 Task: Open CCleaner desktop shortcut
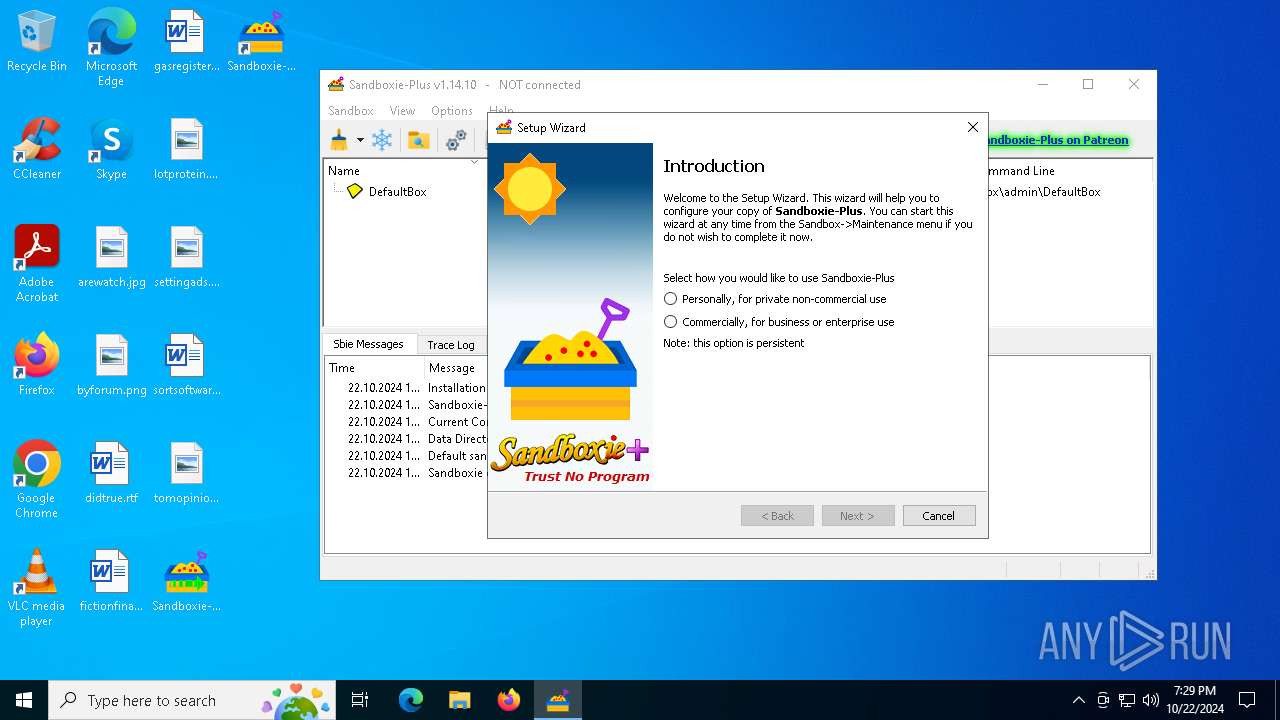(37, 150)
